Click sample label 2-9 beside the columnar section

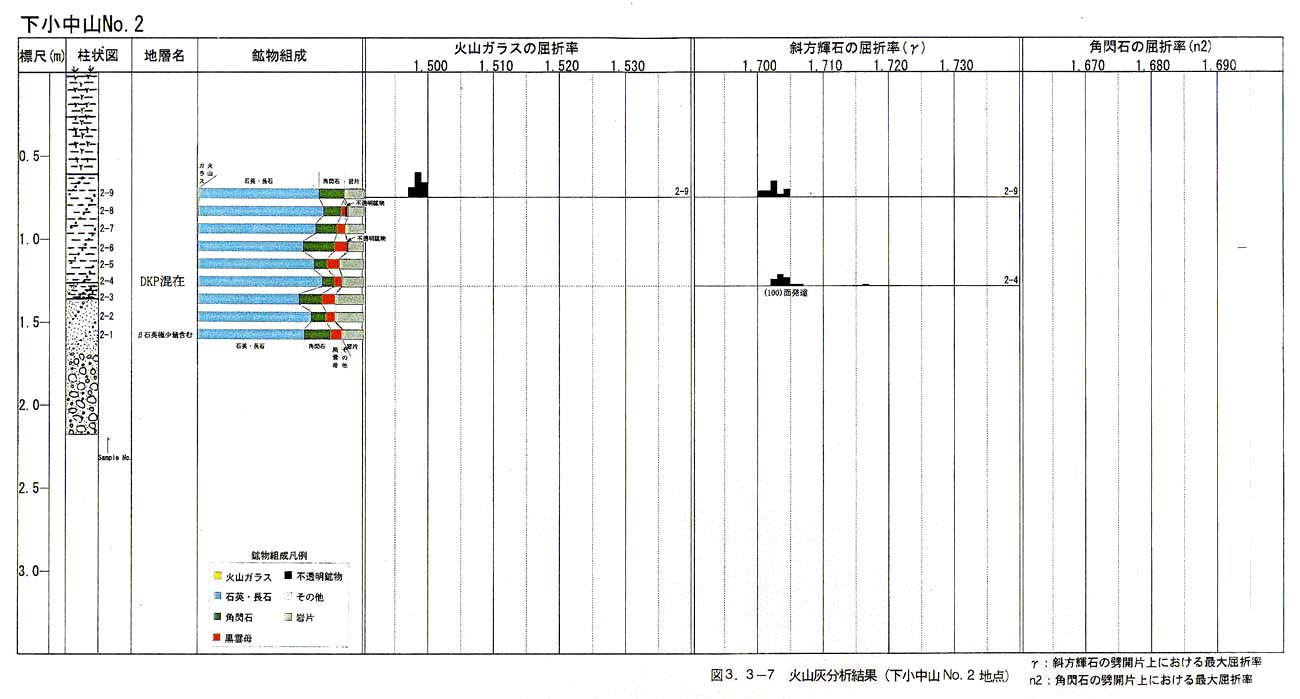107,194
